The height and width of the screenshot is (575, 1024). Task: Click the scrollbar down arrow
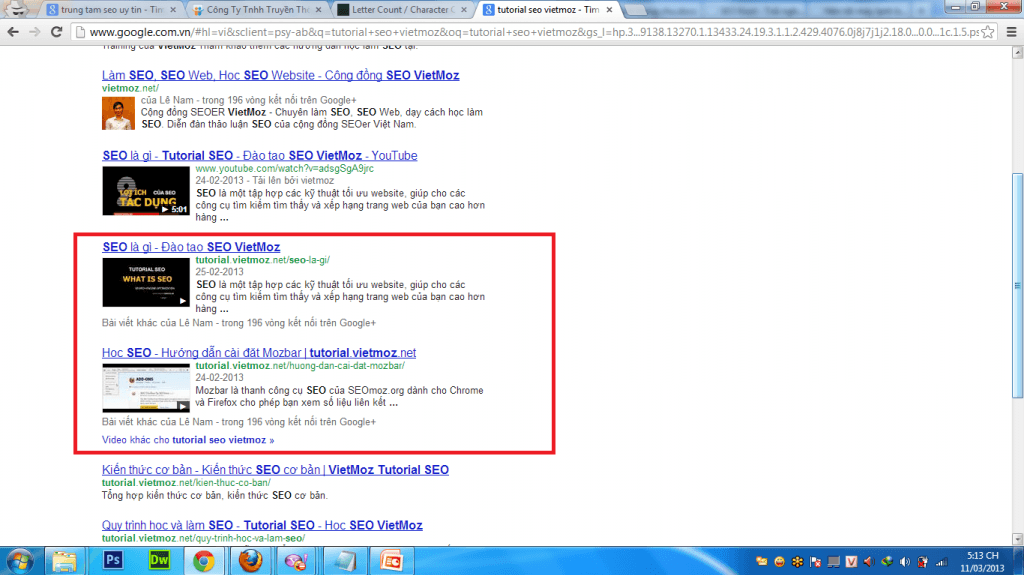pyautogui.click(x=1017, y=539)
